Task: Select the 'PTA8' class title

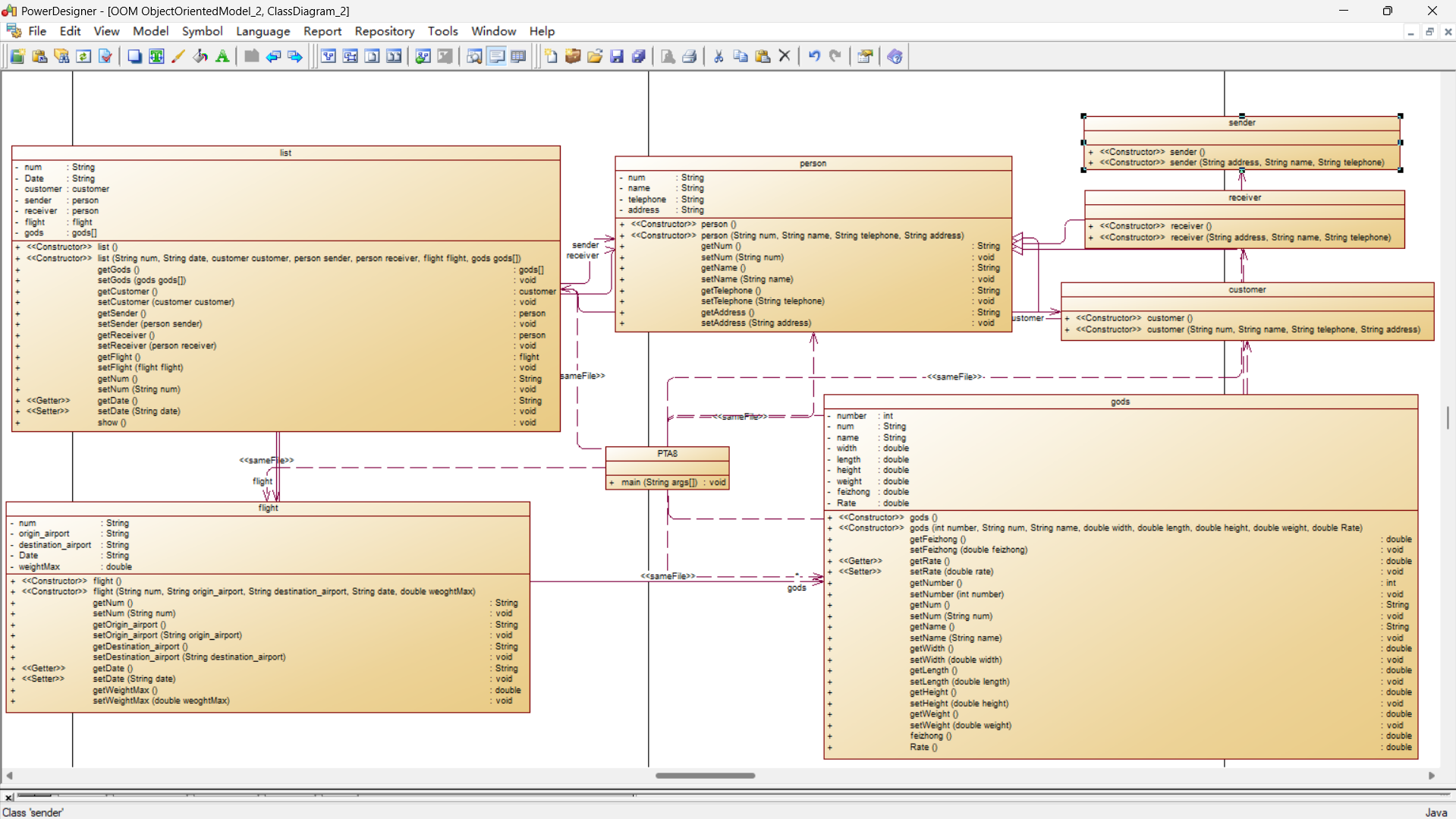Action: click(667, 454)
